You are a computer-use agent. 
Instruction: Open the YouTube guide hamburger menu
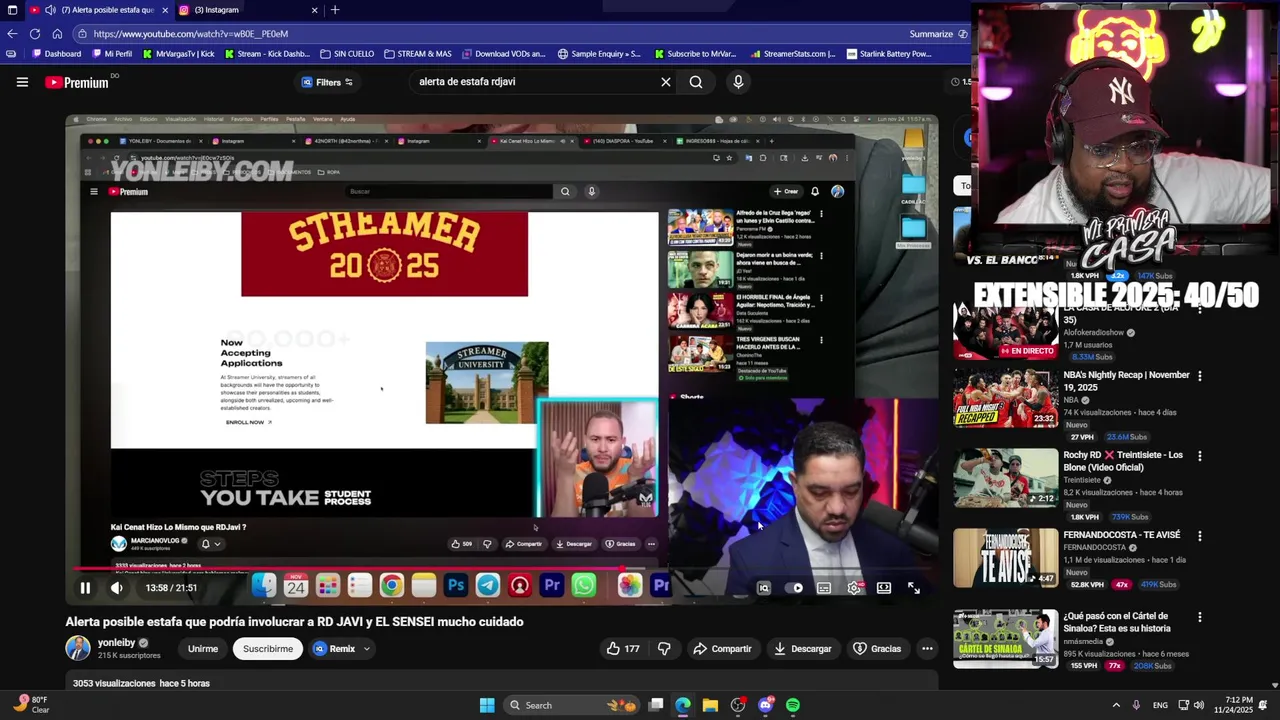(22, 82)
